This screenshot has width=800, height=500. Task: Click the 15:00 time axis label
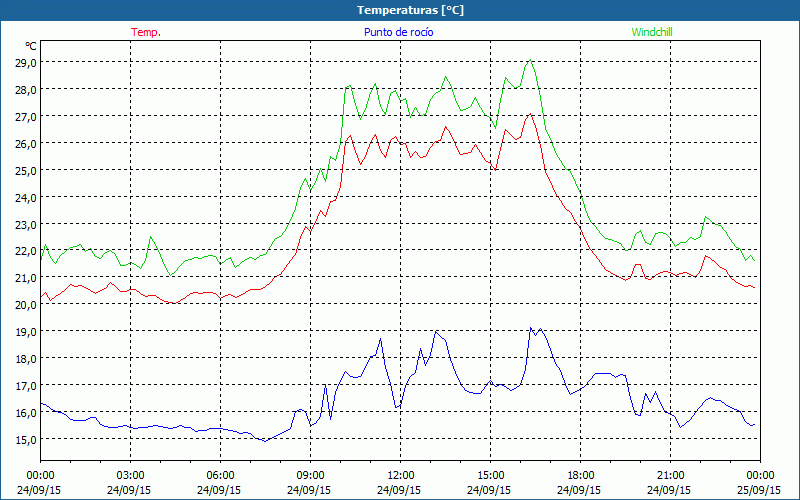tap(490, 476)
